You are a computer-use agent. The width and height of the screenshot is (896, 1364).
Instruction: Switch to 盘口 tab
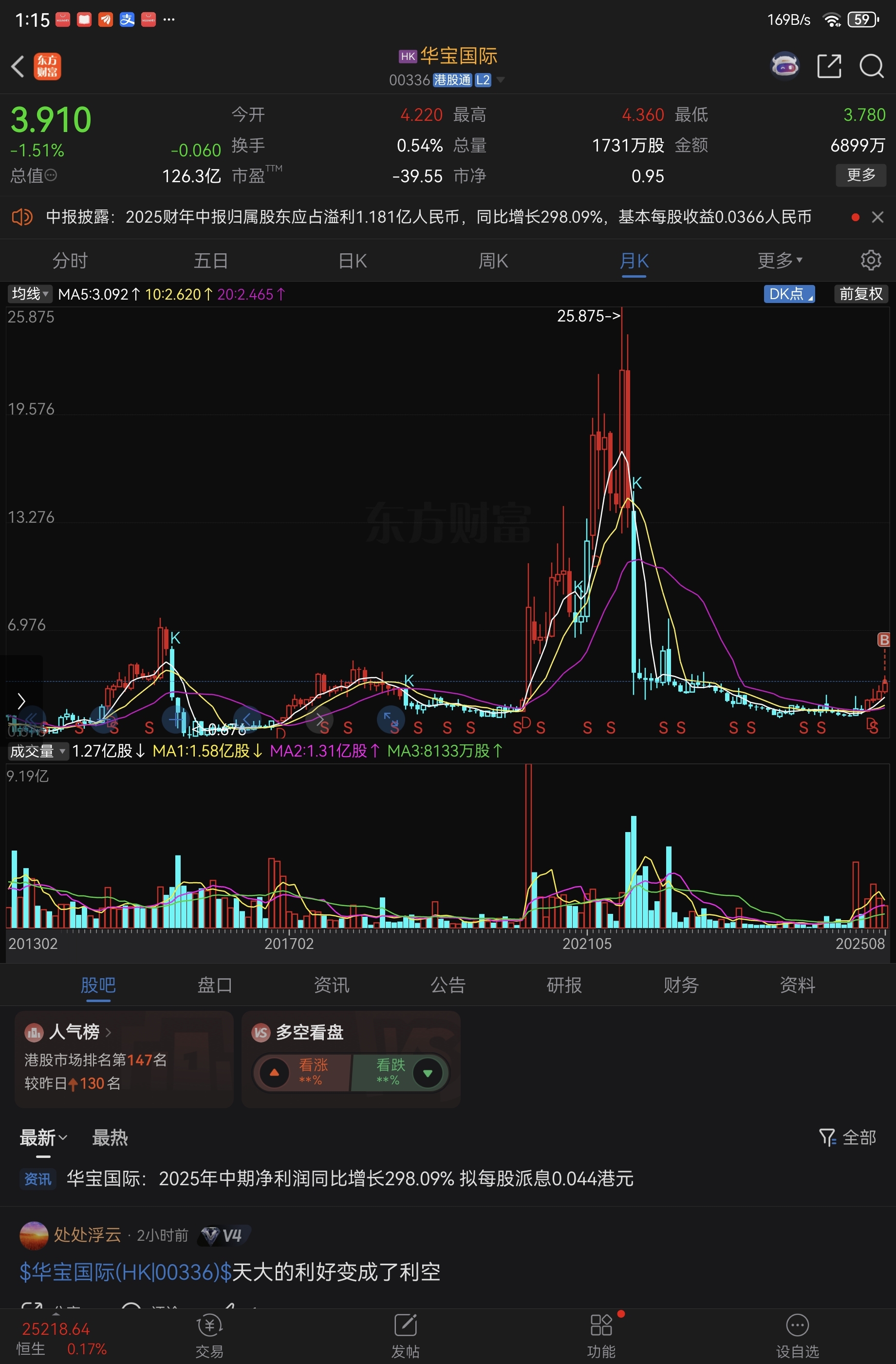pos(215,985)
